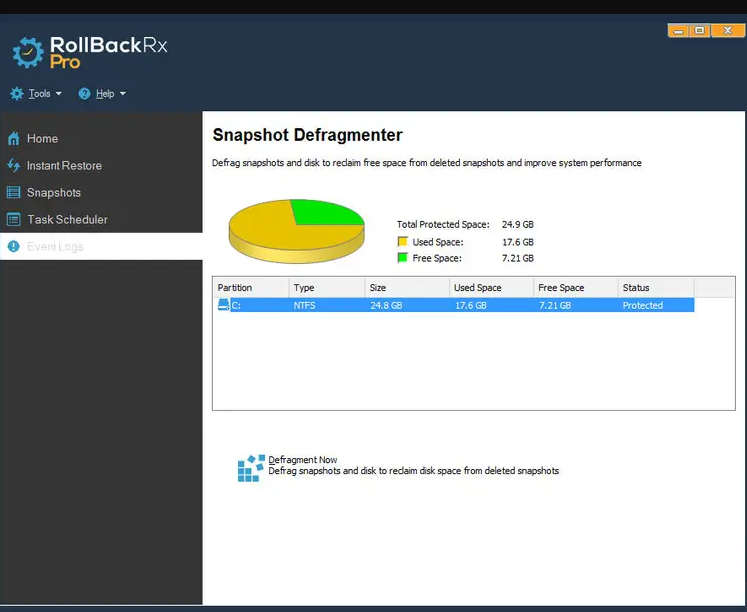Viewport: 747px width, 612px height.
Task: Maximize the RollBack Rx window
Action: click(x=700, y=31)
